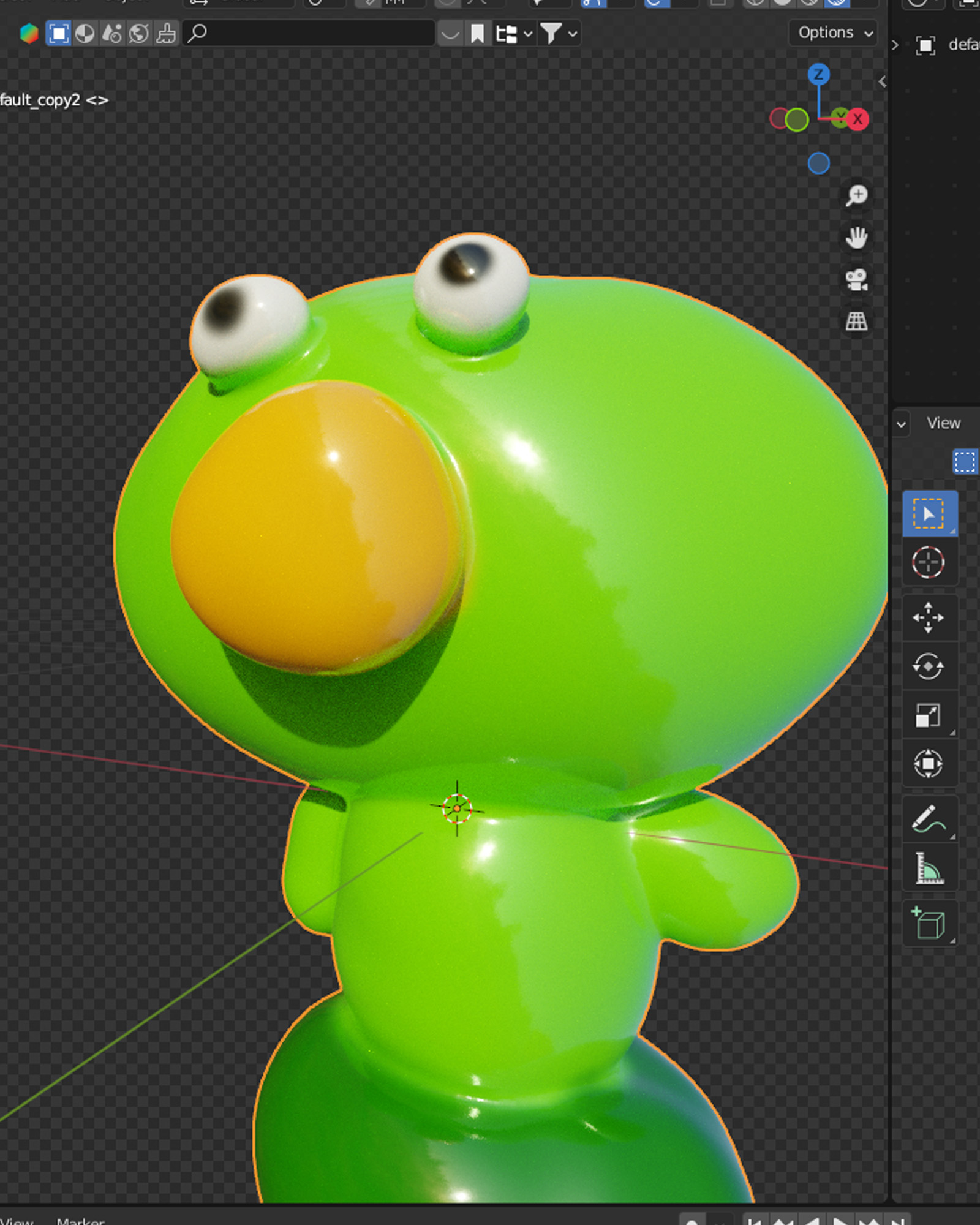Collapse the View panel chevron
The height and width of the screenshot is (1225, 980).
pyautogui.click(x=902, y=424)
